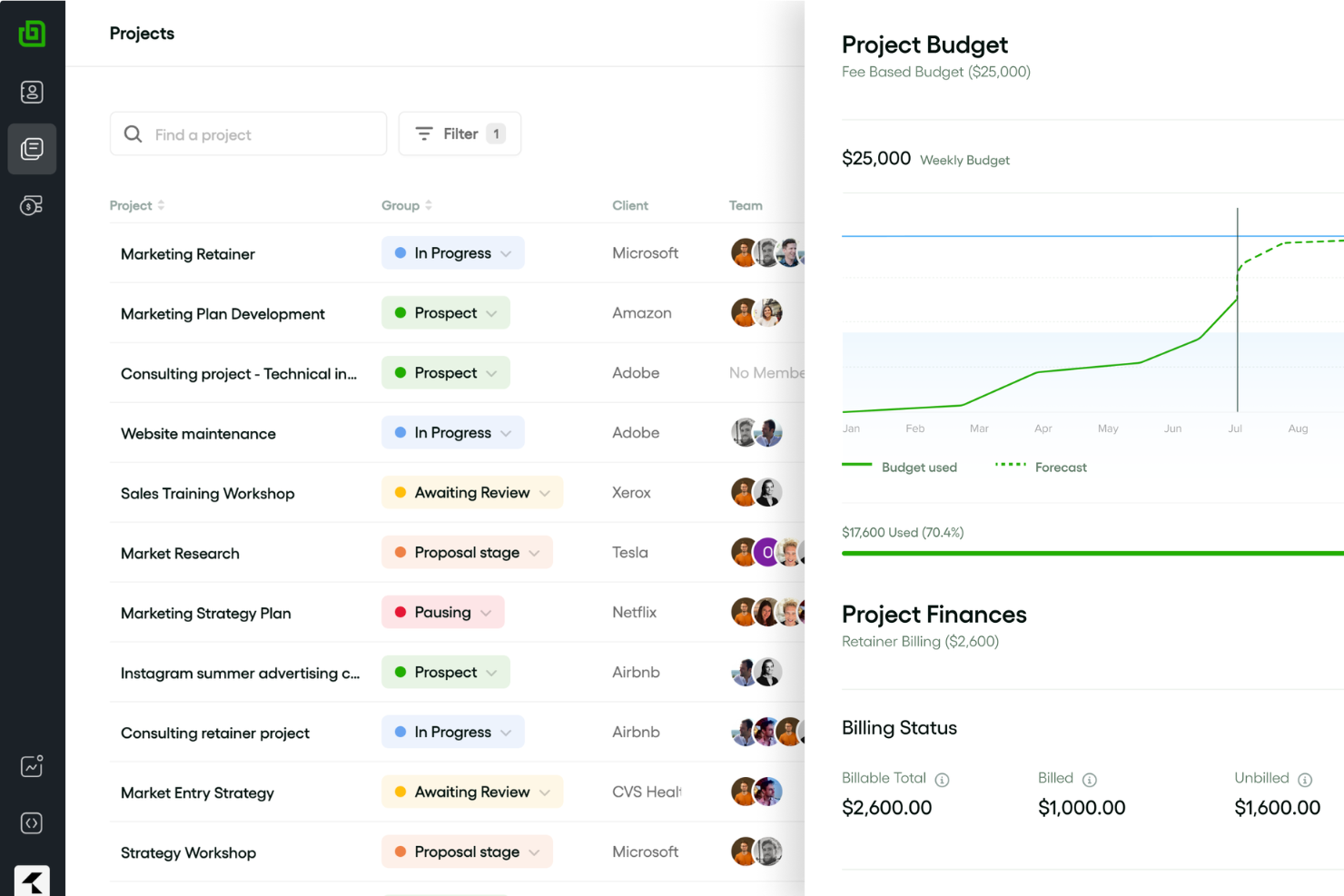1344x896 pixels.
Task: Click the Client column header
Action: click(x=630, y=205)
